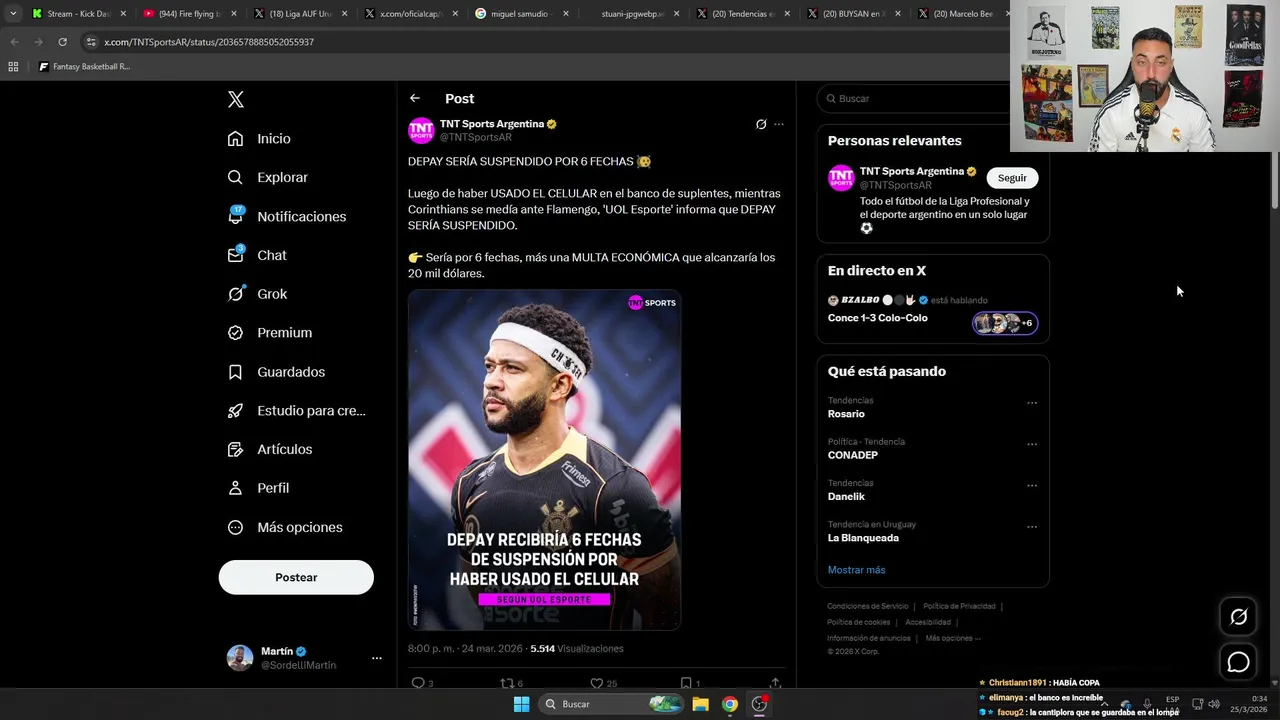The height and width of the screenshot is (720, 1280).
Task: Open Inicio from the sidebar
Action: click(x=259, y=139)
